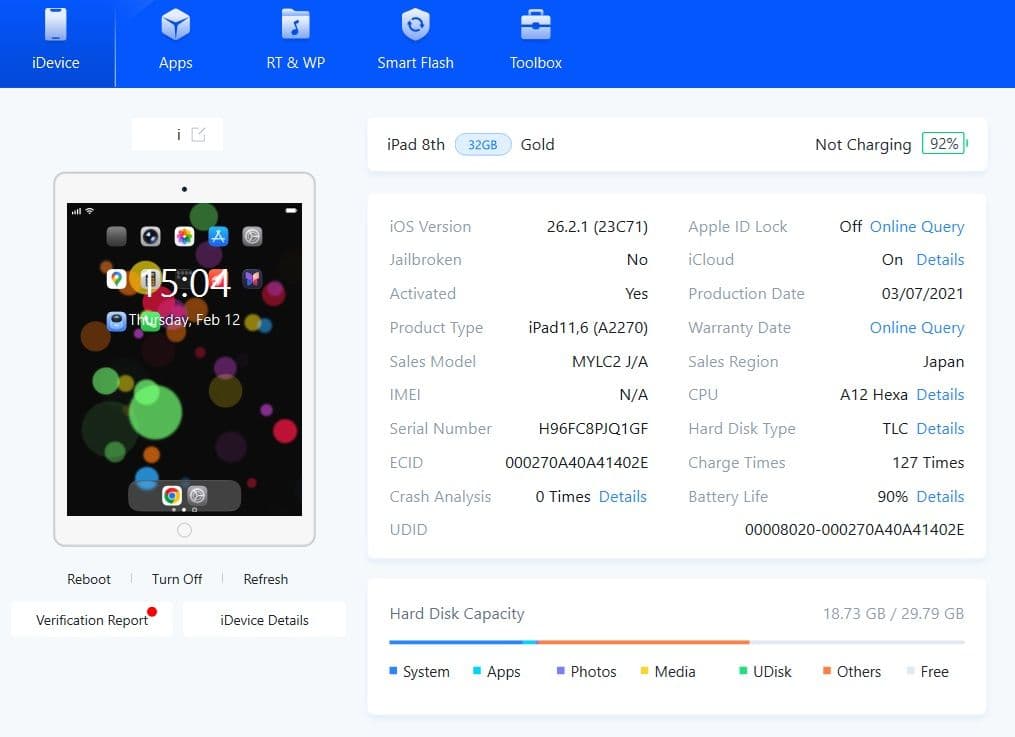Screen dimensions: 1015x737
Task: Click the Hard Disk Capacity bar
Action: pyautogui.click(x=677, y=643)
